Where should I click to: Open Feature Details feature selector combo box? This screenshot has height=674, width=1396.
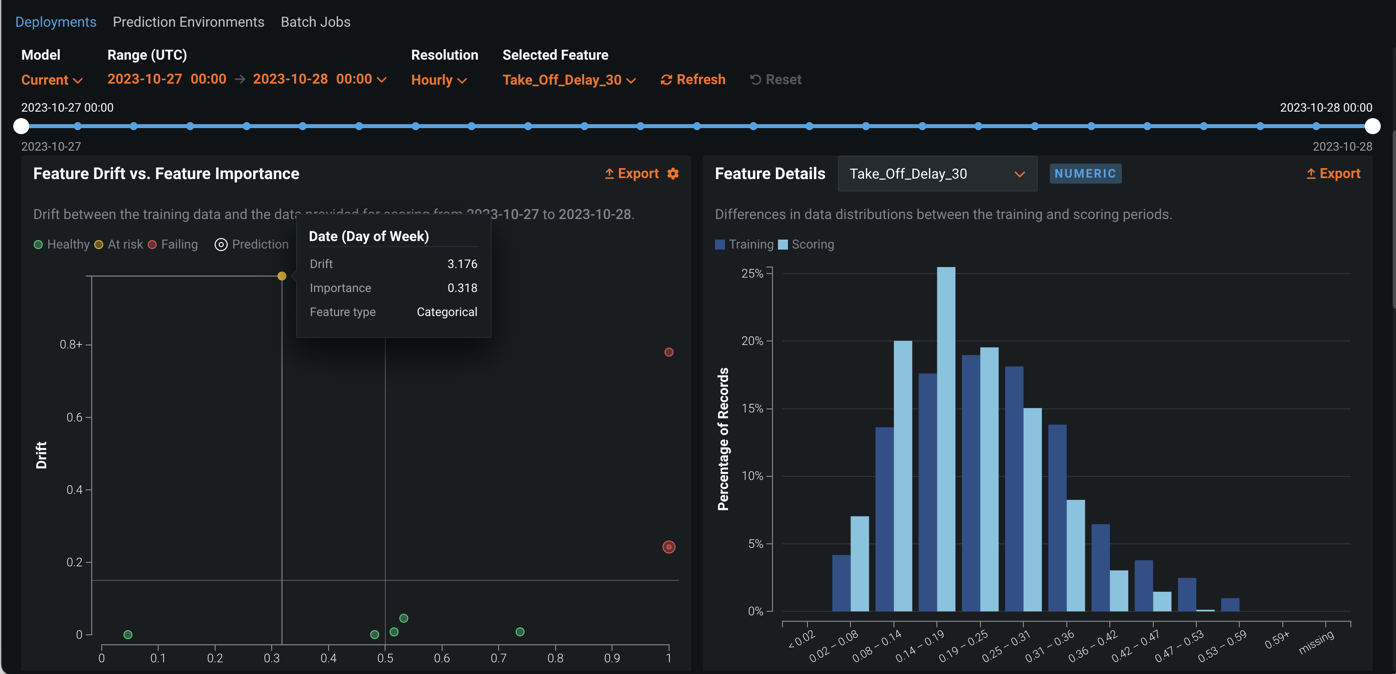tap(936, 174)
